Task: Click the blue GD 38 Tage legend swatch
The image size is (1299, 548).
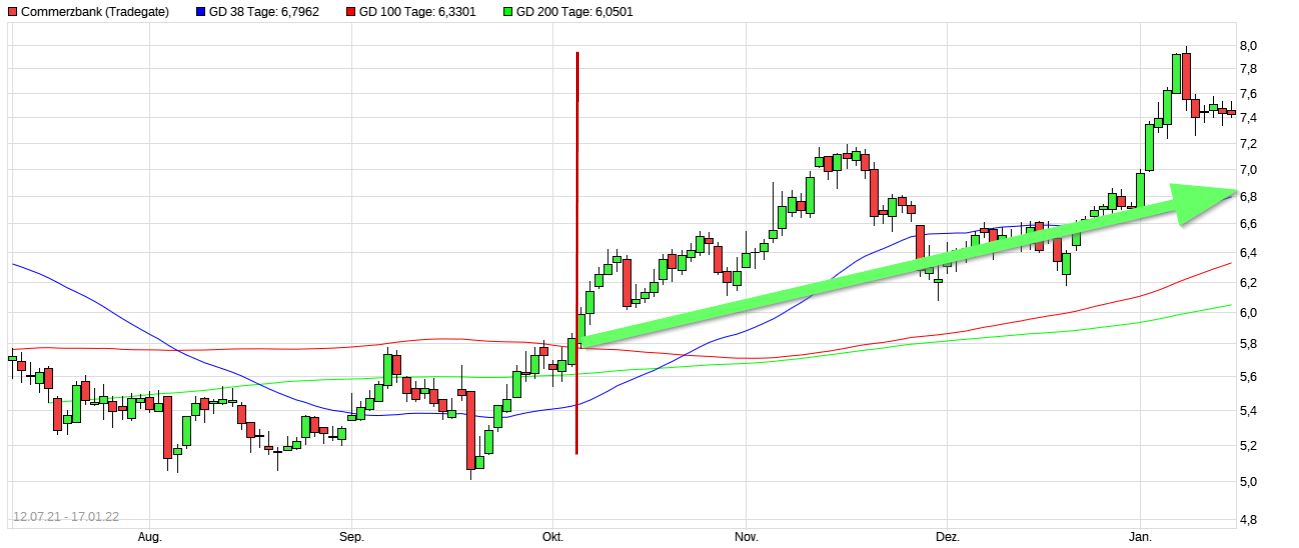Action: point(201,12)
